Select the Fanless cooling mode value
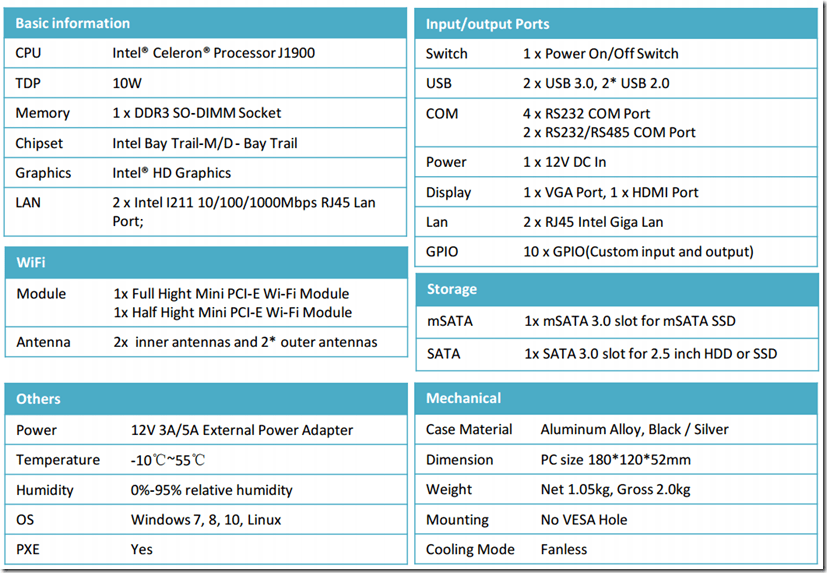Image resolution: width=827 pixels, height=573 pixels. pos(564,549)
